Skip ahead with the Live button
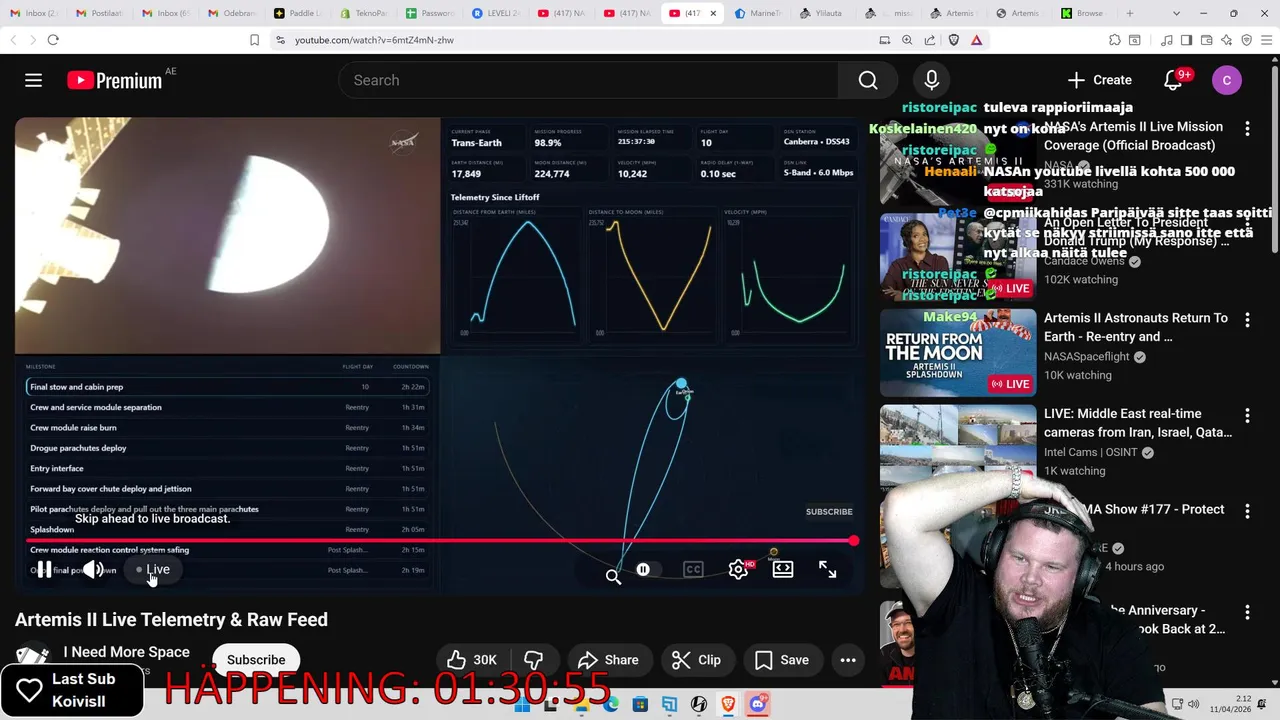 pos(153,569)
